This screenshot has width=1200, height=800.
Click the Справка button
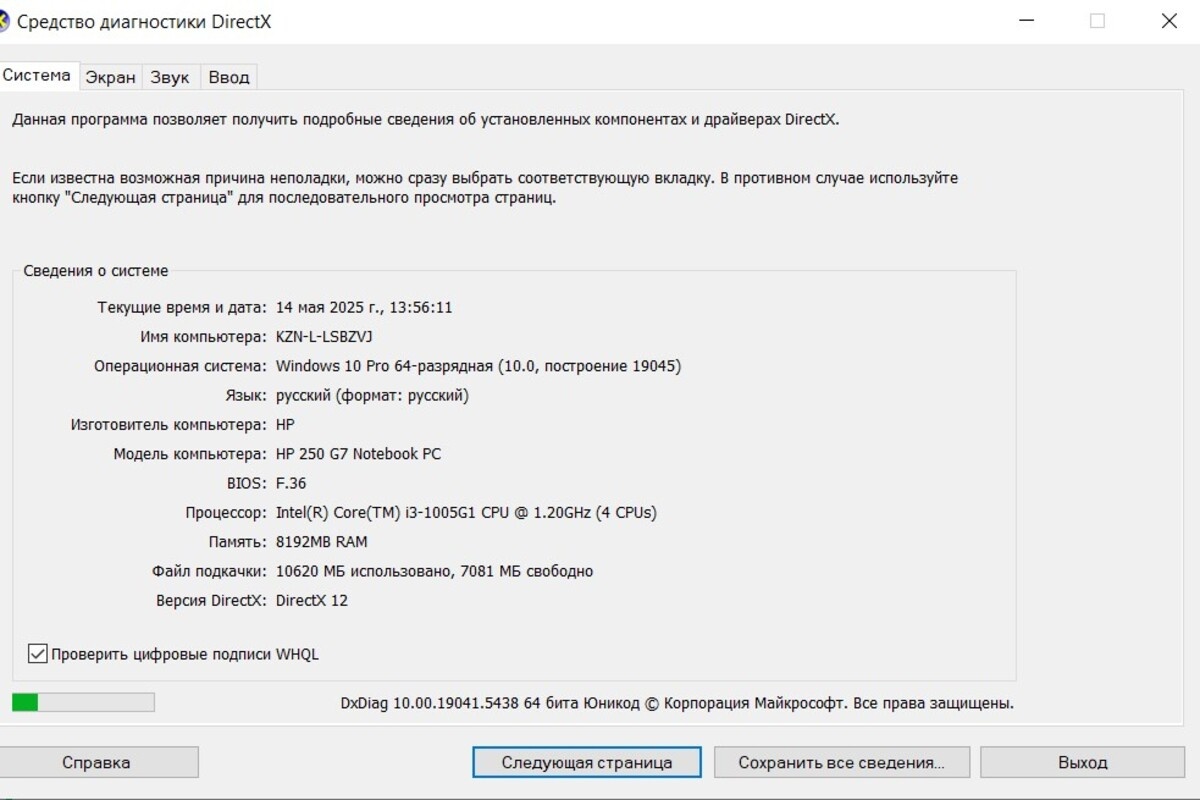tap(96, 762)
